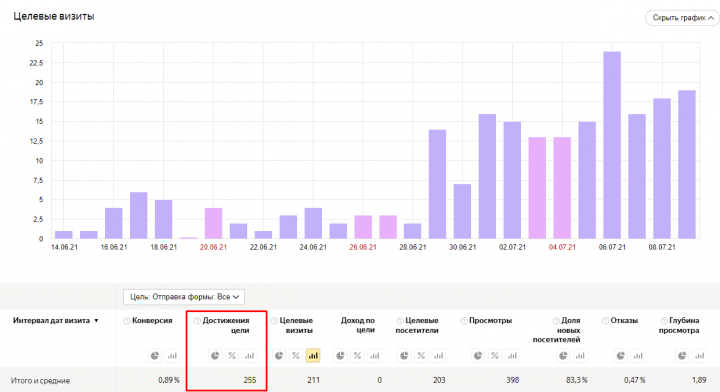Open help hint next to Конверсия
This screenshot has height=392, width=720.
point(127,321)
